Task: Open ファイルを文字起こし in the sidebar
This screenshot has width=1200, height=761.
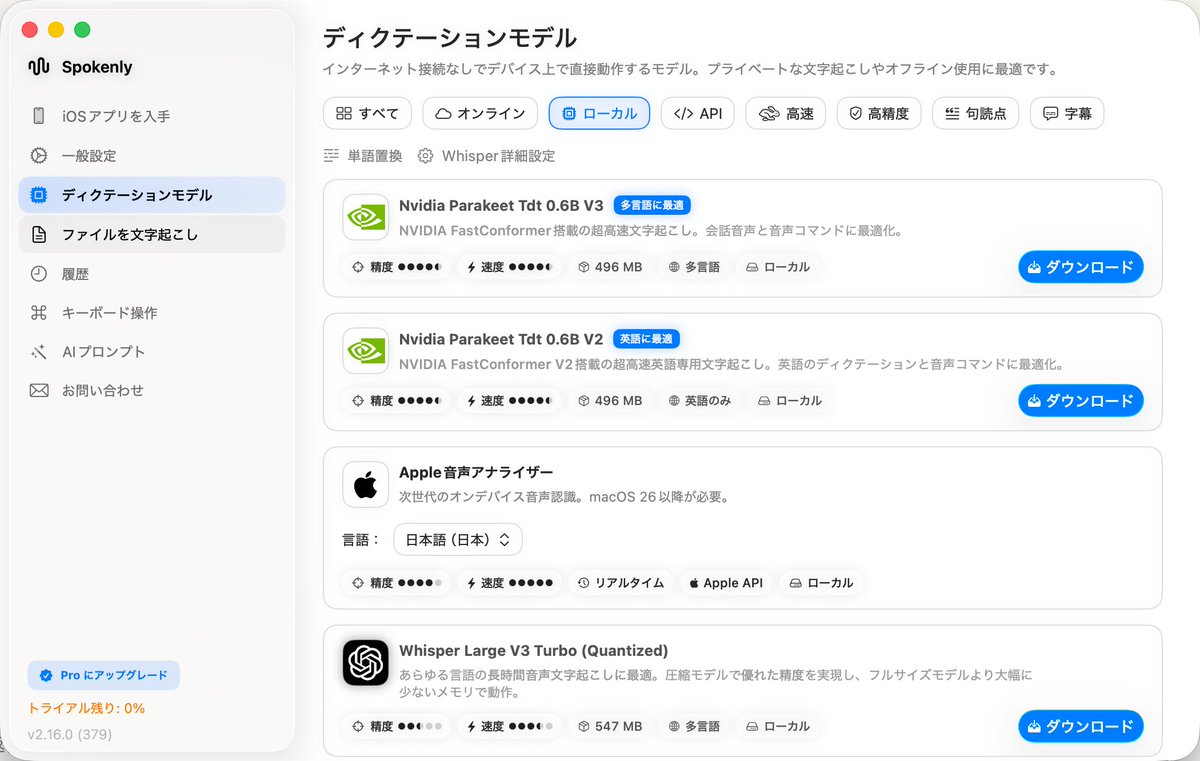Action: pos(152,235)
